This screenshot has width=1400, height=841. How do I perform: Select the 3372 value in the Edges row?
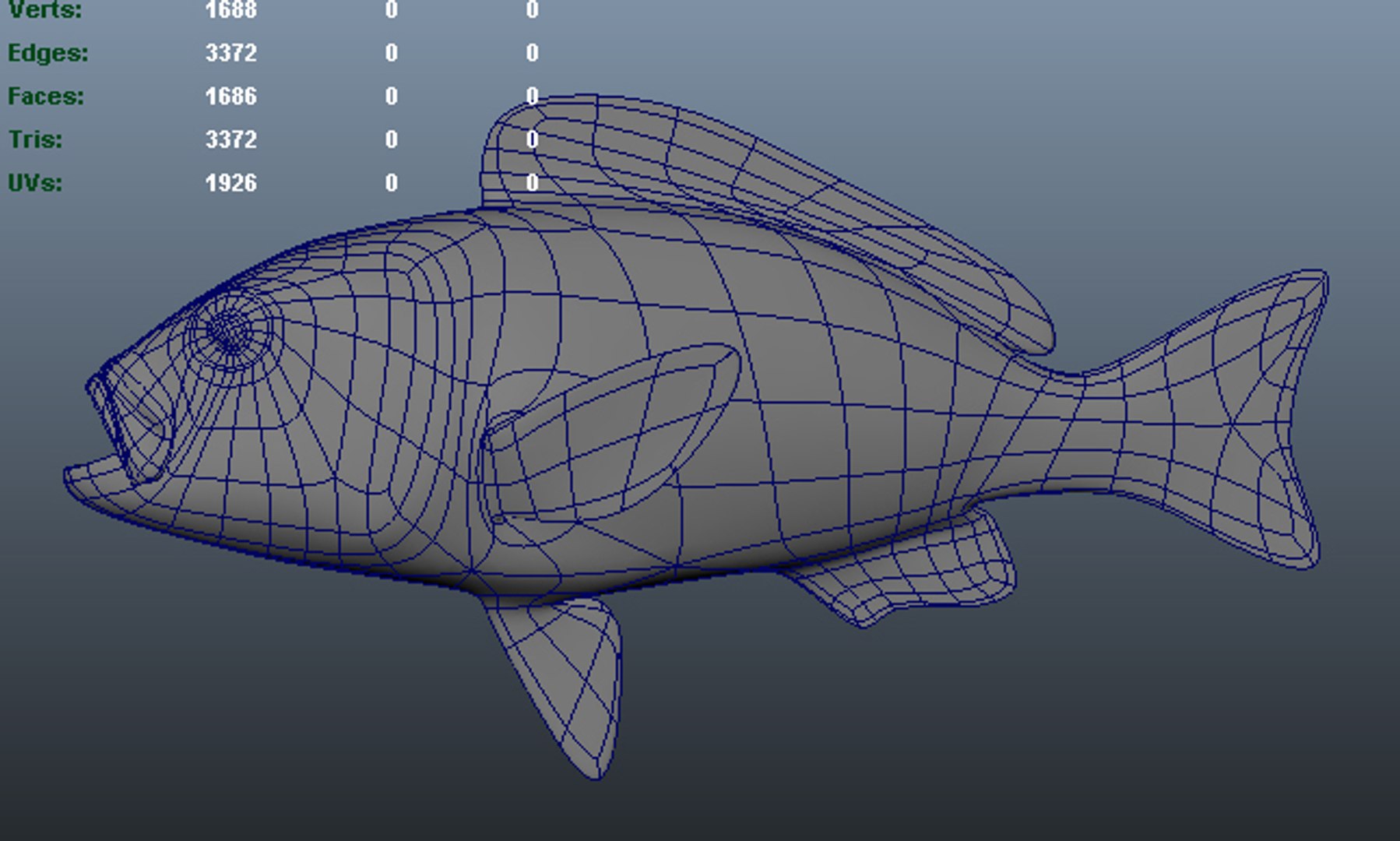[x=231, y=53]
